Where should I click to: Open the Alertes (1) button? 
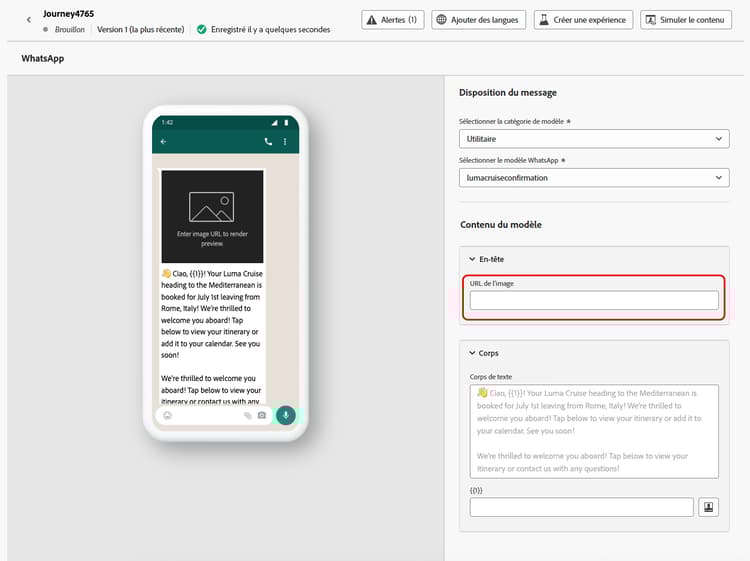point(393,20)
